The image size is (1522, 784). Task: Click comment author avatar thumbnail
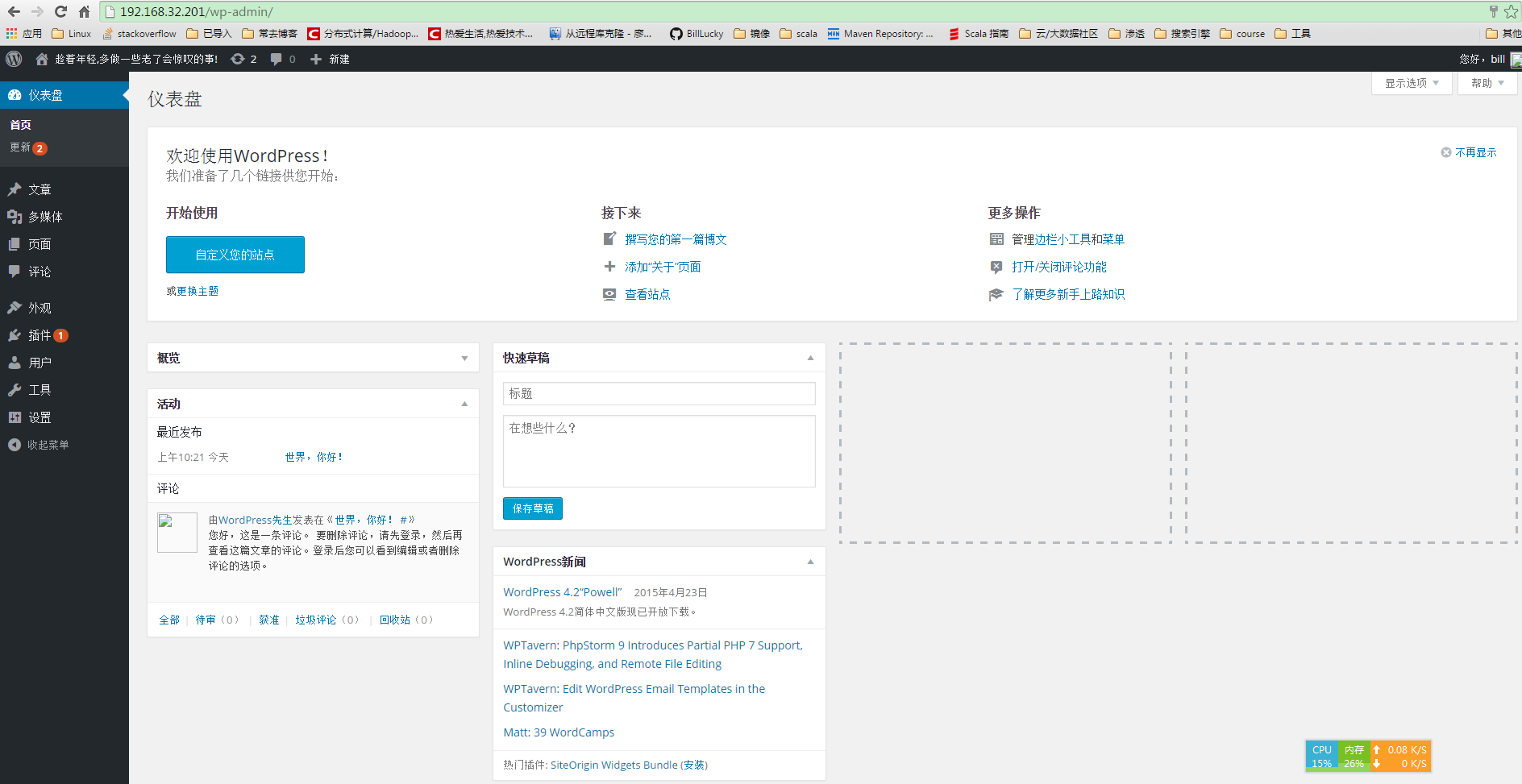click(177, 533)
